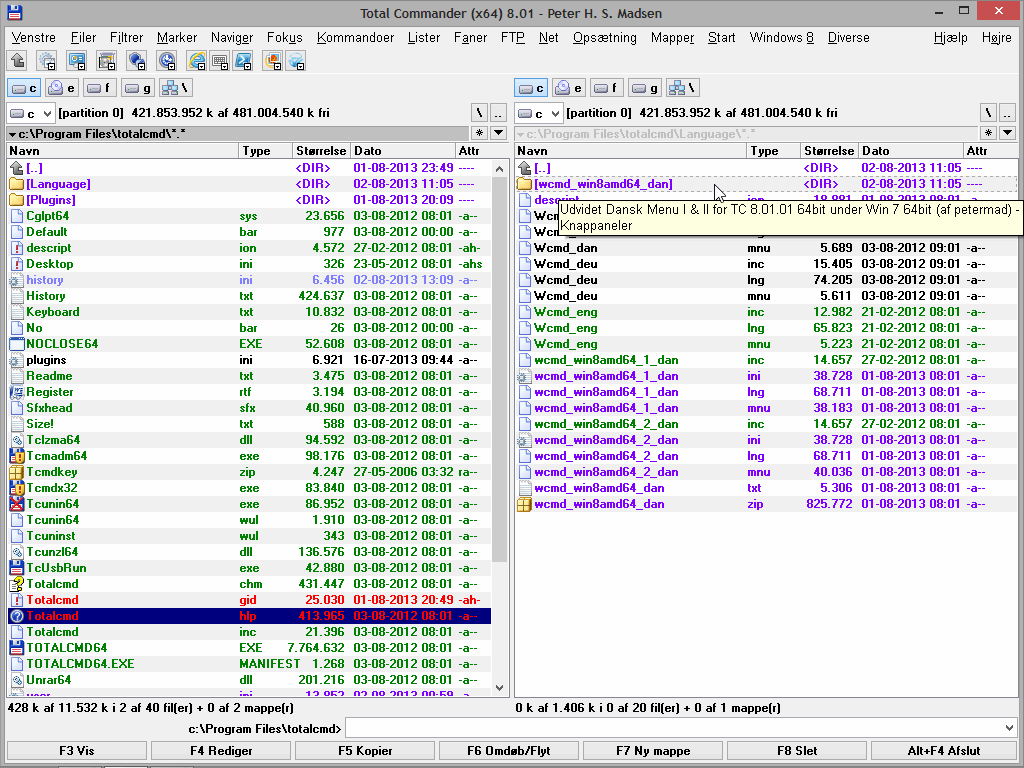Open left panel favorites hotlist asterisk button
This screenshot has height=768, width=1024.
pyautogui.click(x=480, y=133)
